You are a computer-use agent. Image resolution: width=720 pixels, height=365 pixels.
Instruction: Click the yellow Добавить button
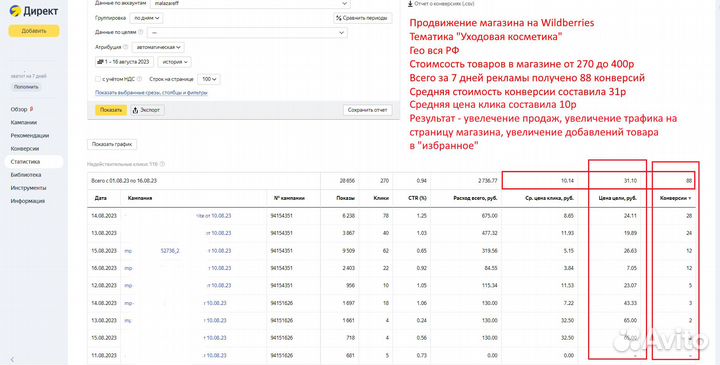34,31
